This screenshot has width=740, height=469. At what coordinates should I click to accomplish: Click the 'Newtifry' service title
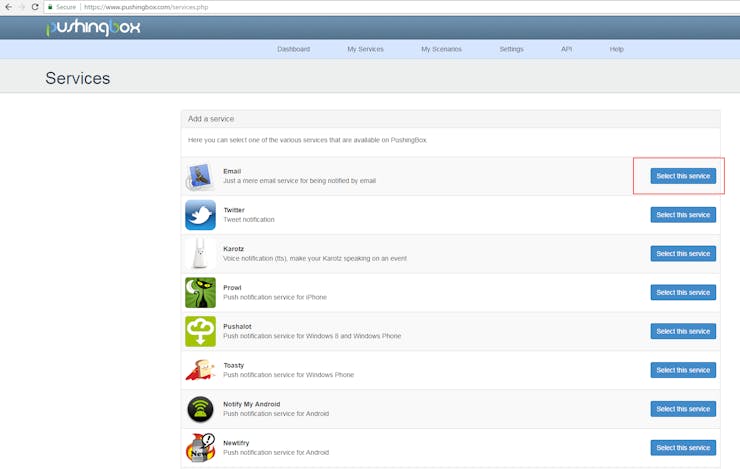(236, 443)
